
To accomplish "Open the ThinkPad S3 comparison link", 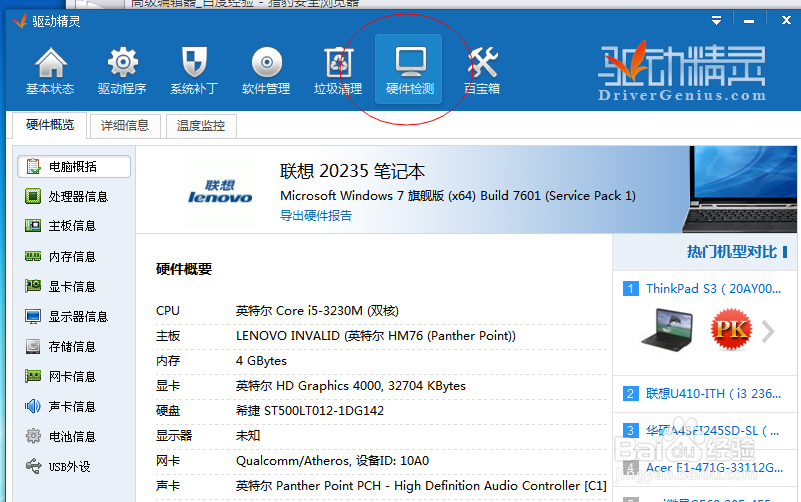I will [x=713, y=289].
